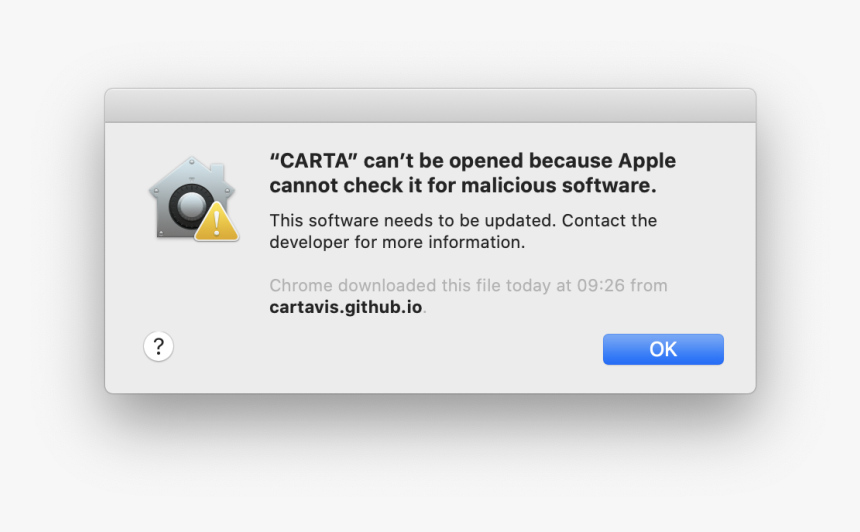Click the safe dial inside Gatekeeper icon
The image size is (860, 532).
[190, 206]
